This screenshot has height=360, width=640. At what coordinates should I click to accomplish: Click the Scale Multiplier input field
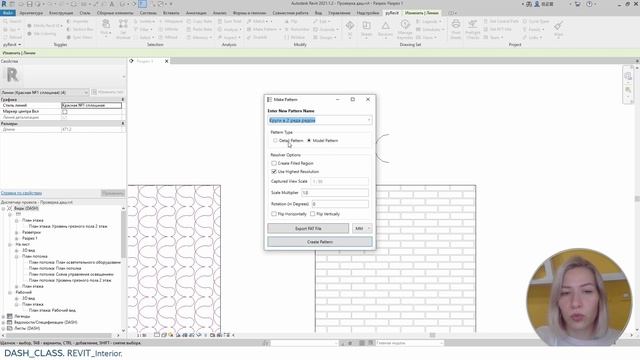coord(335,193)
